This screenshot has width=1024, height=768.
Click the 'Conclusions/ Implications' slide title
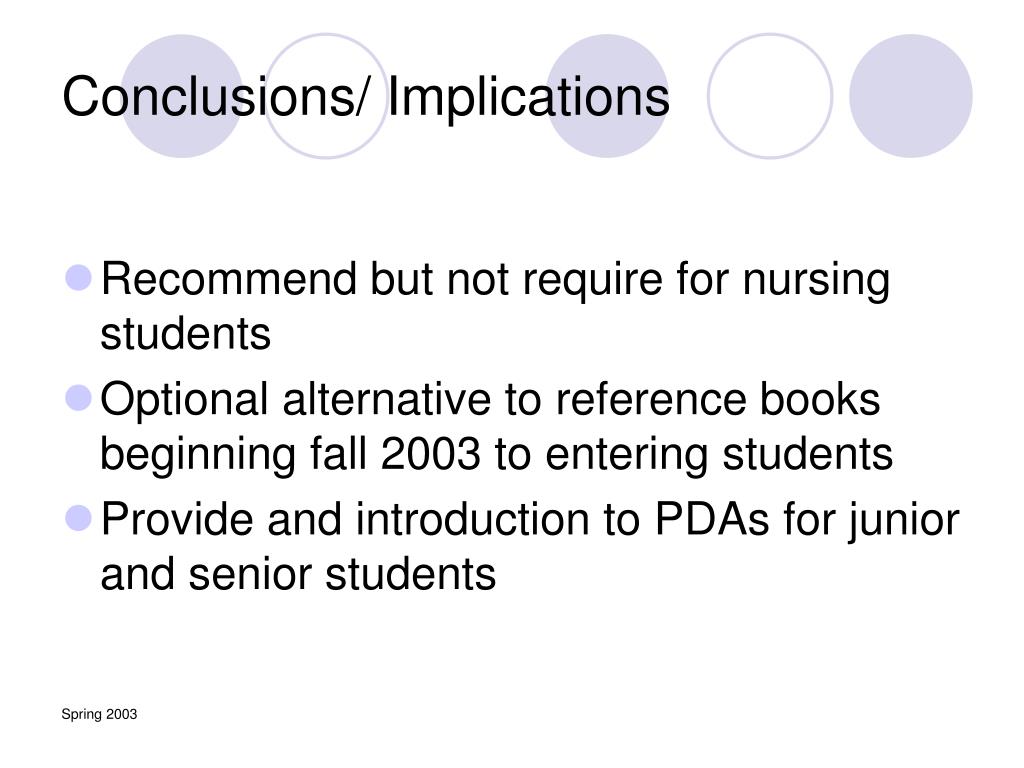point(366,97)
